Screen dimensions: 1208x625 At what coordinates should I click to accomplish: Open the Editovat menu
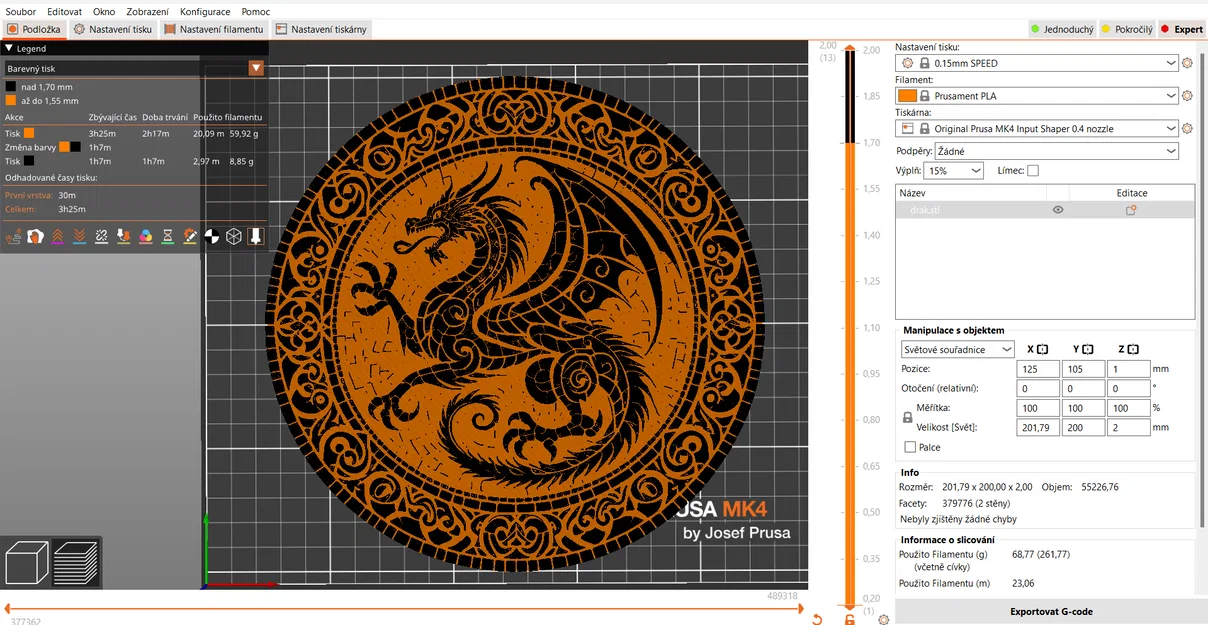(64, 11)
